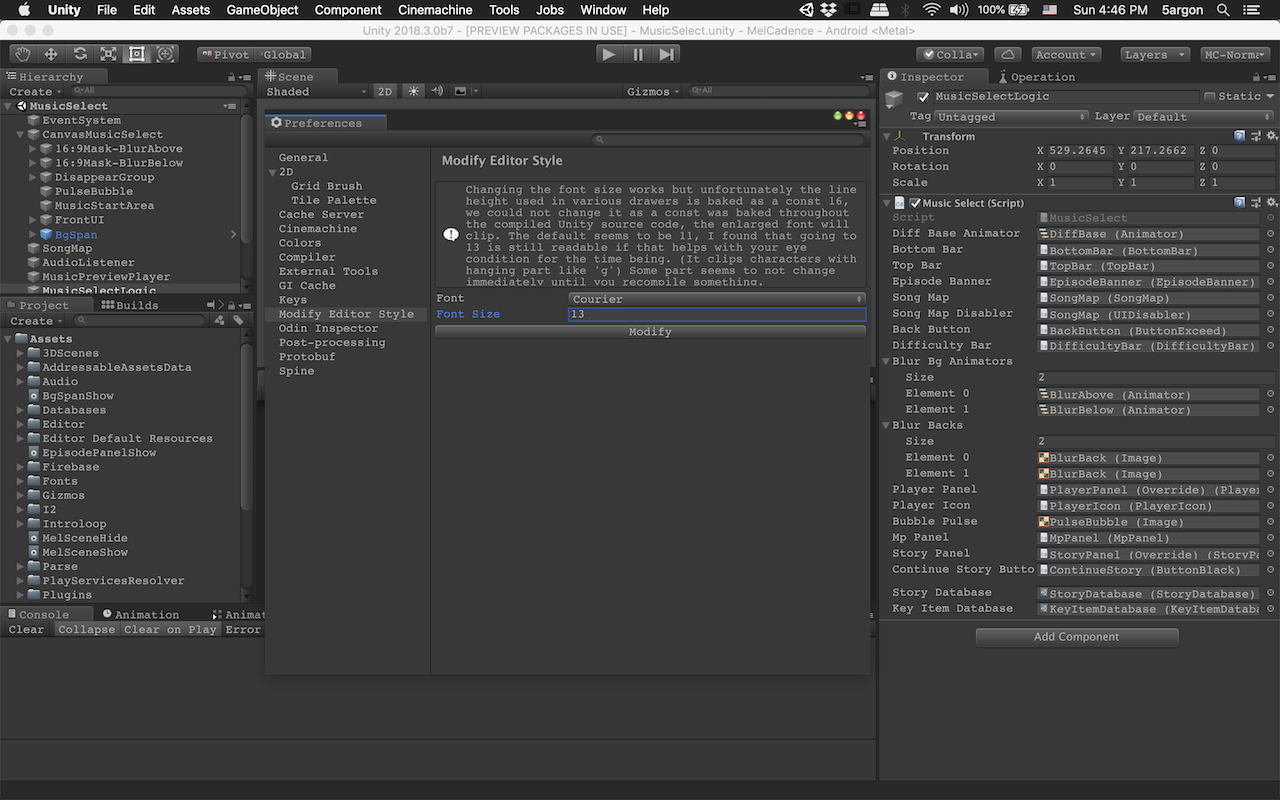The image size is (1280, 800).
Task: Toggle MusicSelectLogic active checkbox
Action: [923, 97]
